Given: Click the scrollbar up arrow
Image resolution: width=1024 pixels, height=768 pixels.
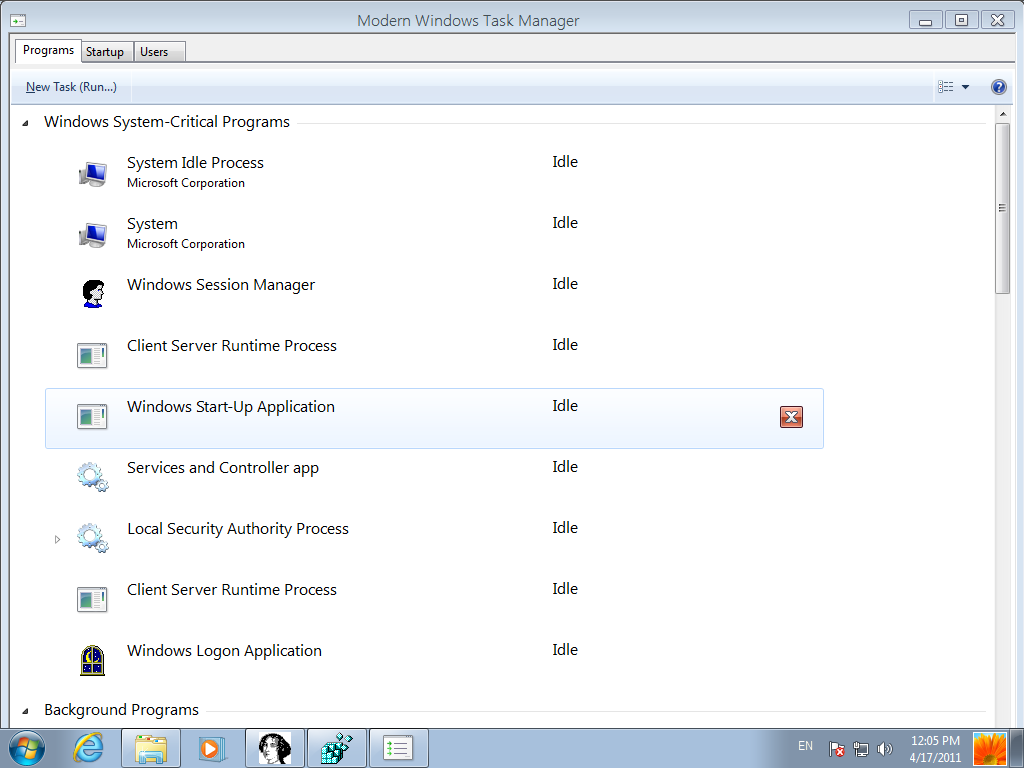Looking at the screenshot, I should (x=1002, y=114).
